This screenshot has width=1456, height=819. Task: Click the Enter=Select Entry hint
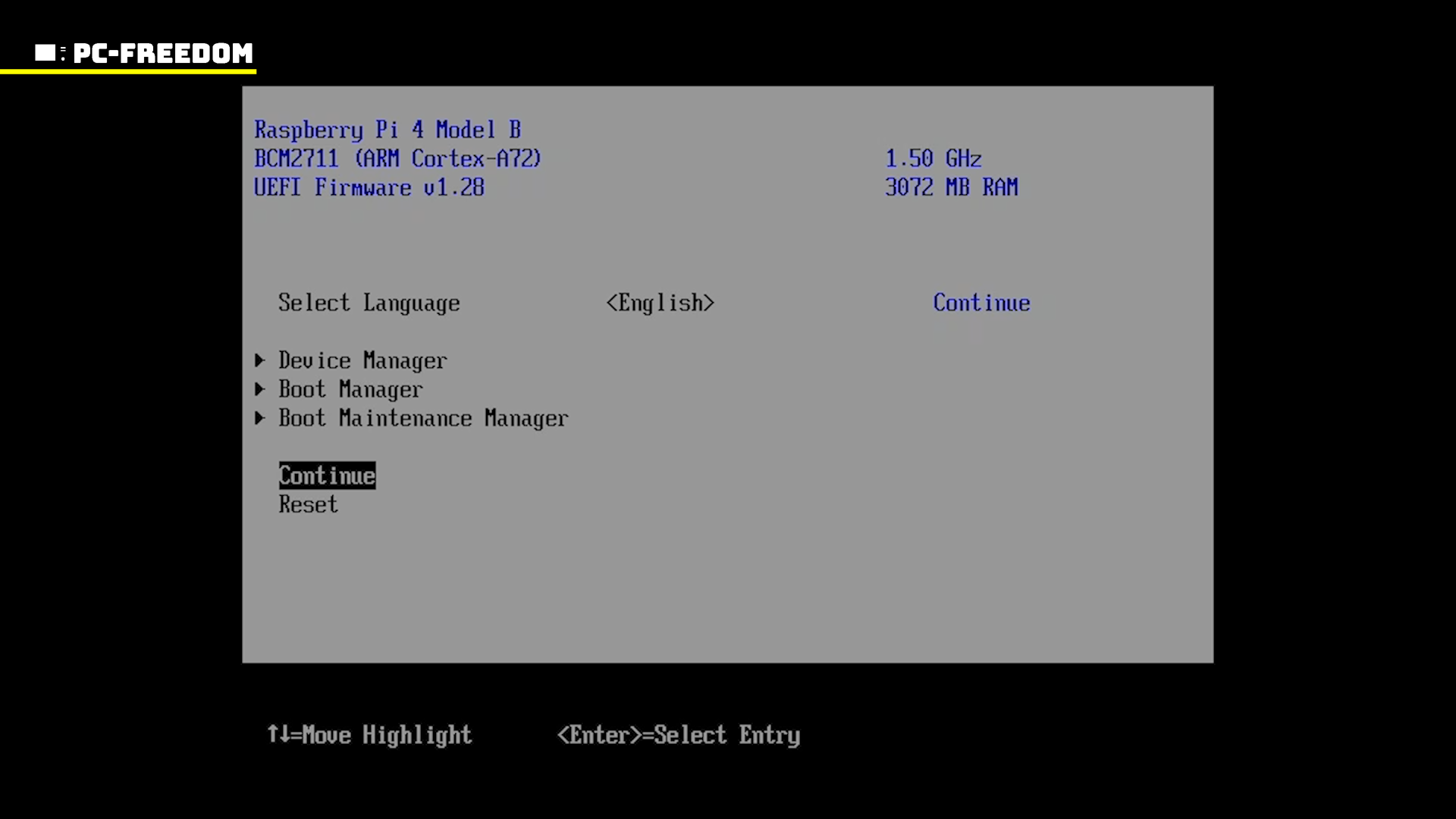point(679,735)
